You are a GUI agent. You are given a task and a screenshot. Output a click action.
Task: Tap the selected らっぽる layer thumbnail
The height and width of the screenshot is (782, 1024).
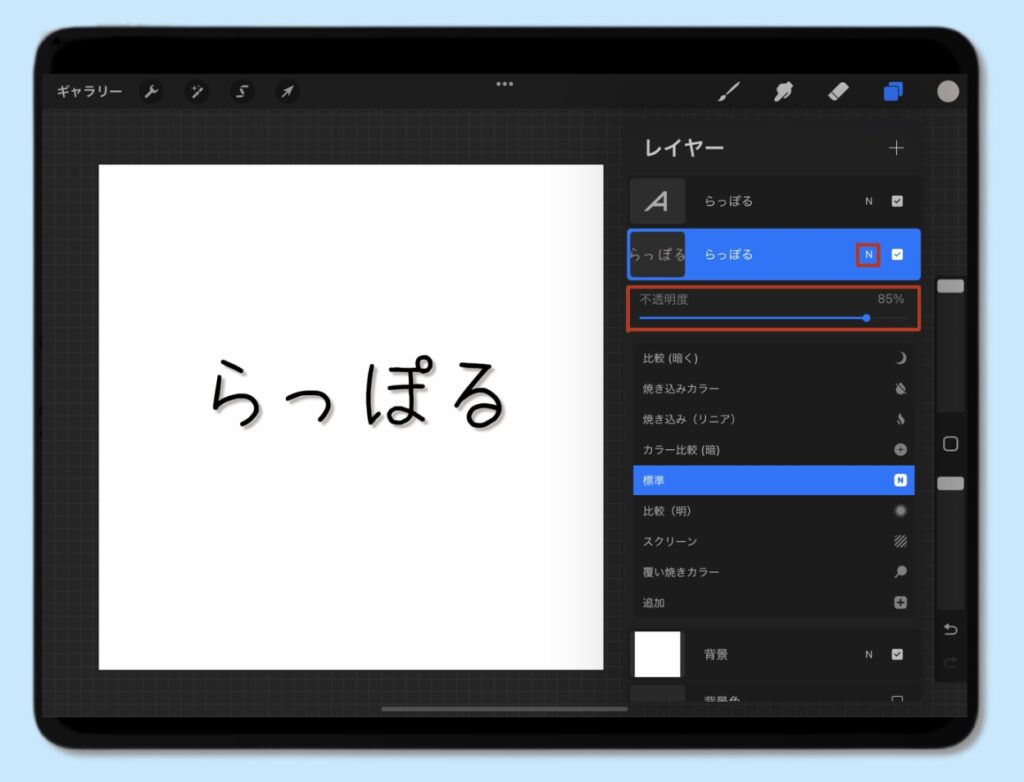(x=658, y=255)
